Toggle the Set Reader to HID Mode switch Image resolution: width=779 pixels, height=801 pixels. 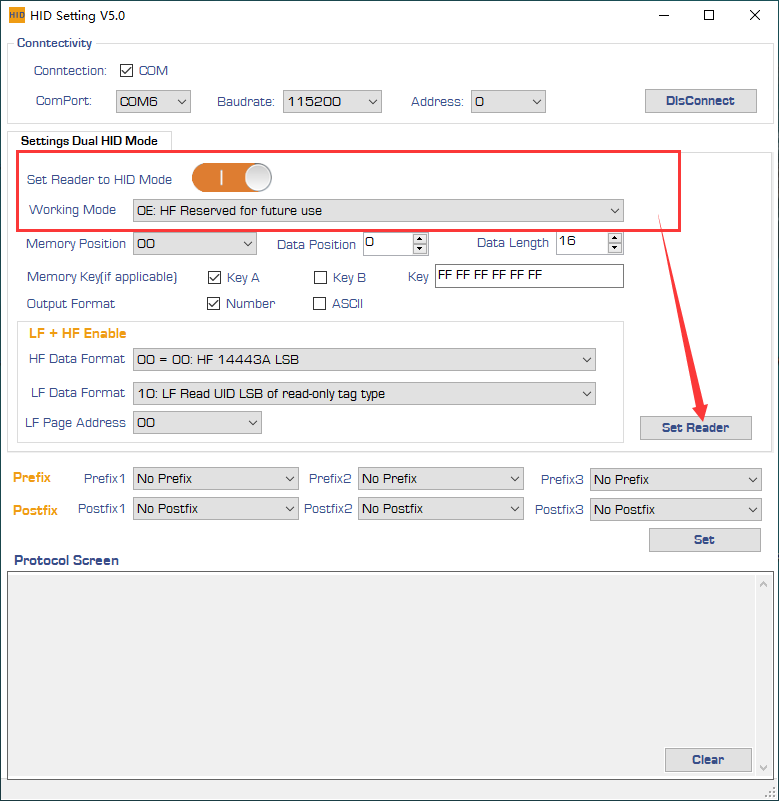coord(232,178)
